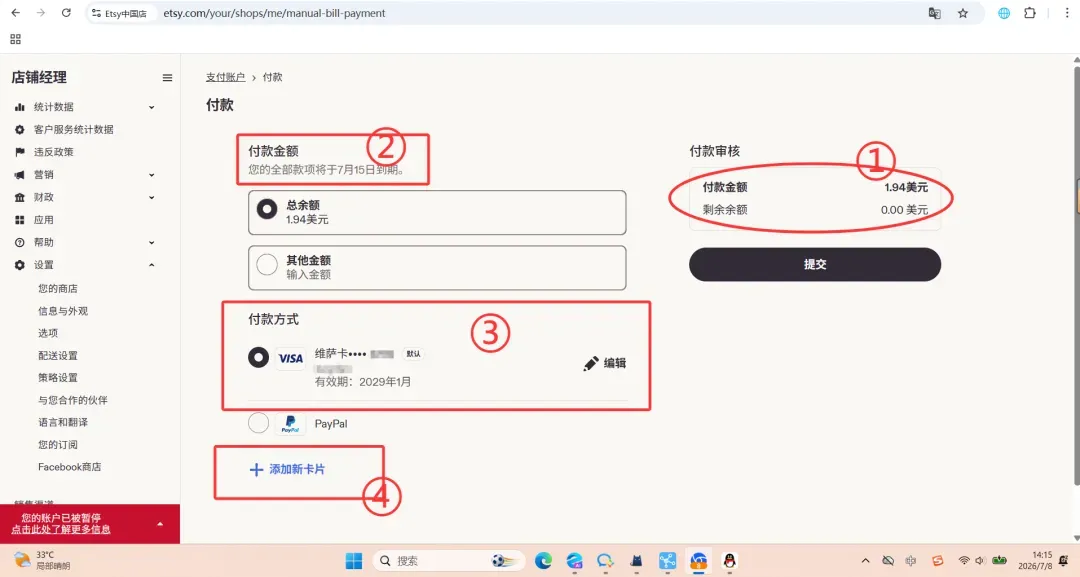Open 语言和翻译 settings
Screen dimensions: 1080x577
click(x=63, y=422)
